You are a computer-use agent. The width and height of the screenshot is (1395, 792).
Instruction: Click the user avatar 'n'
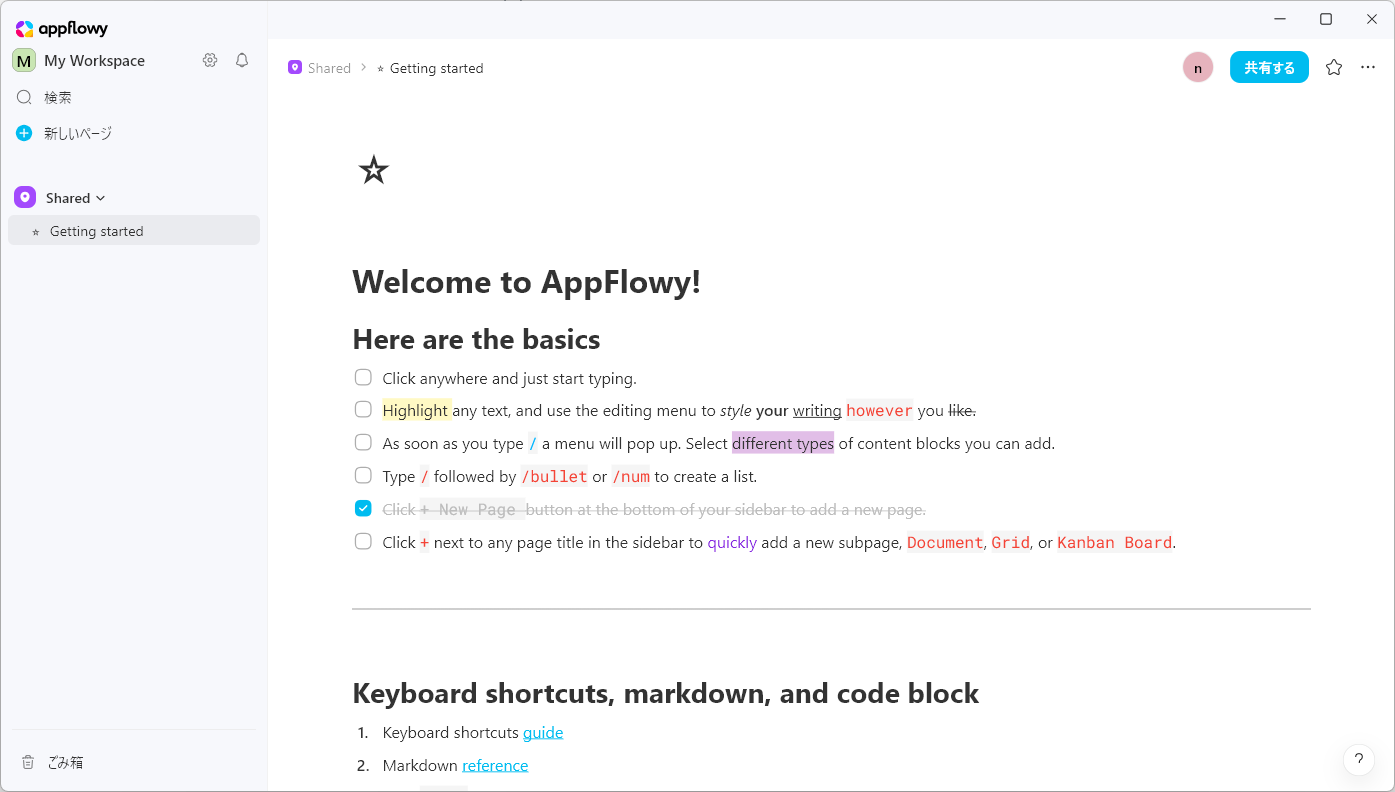point(1198,67)
